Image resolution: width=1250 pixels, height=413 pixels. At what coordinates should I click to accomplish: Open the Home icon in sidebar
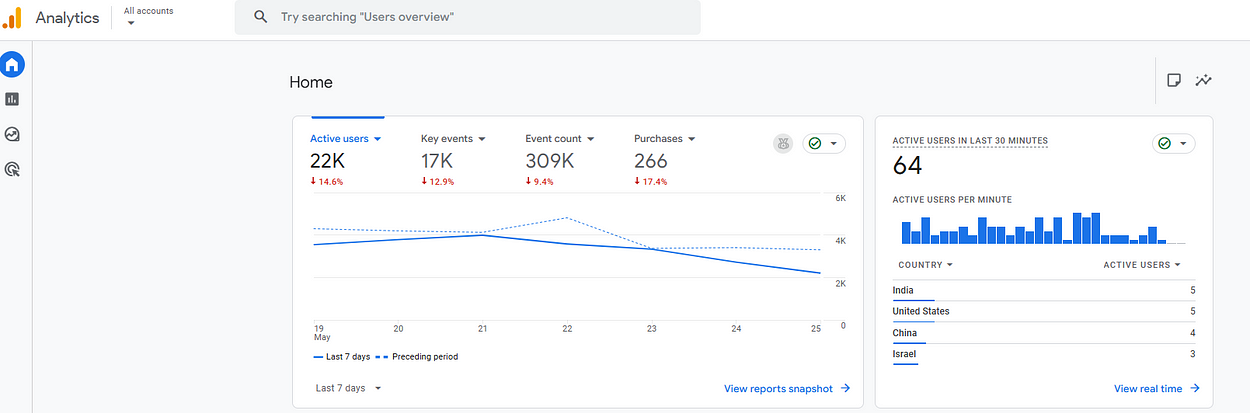coord(13,65)
